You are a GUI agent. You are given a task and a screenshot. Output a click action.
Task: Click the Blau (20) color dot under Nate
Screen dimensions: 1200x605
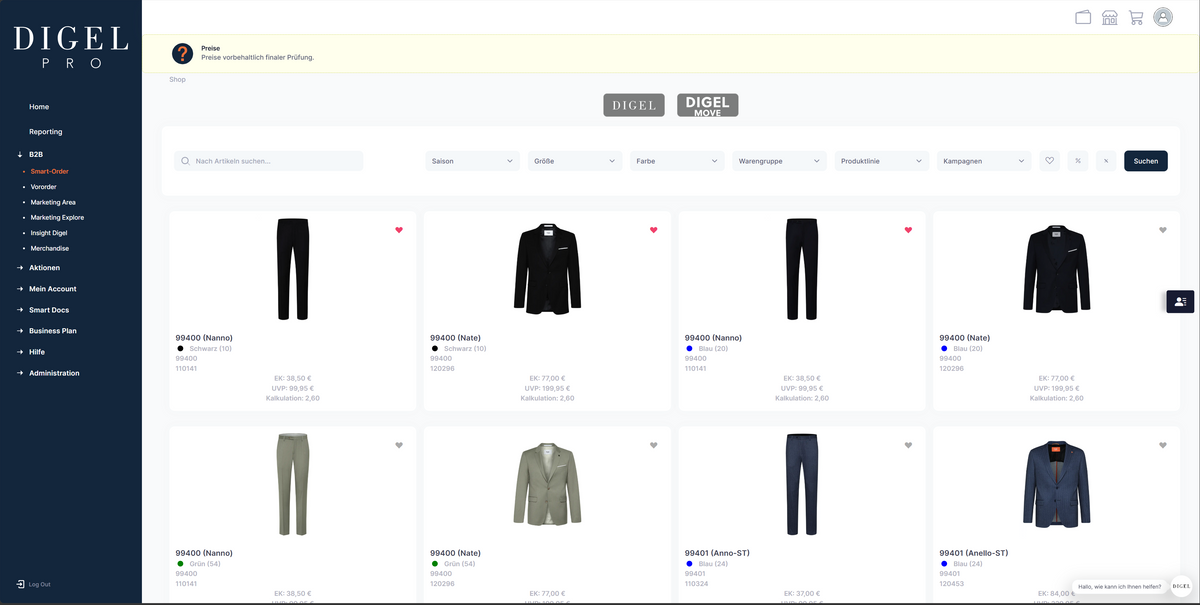click(944, 349)
